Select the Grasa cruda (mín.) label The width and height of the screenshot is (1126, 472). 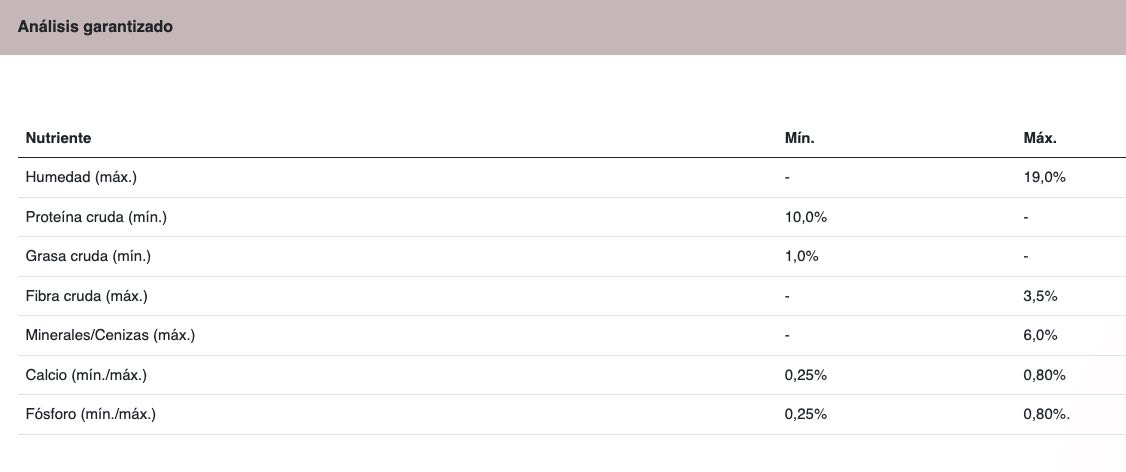coord(88,256)
